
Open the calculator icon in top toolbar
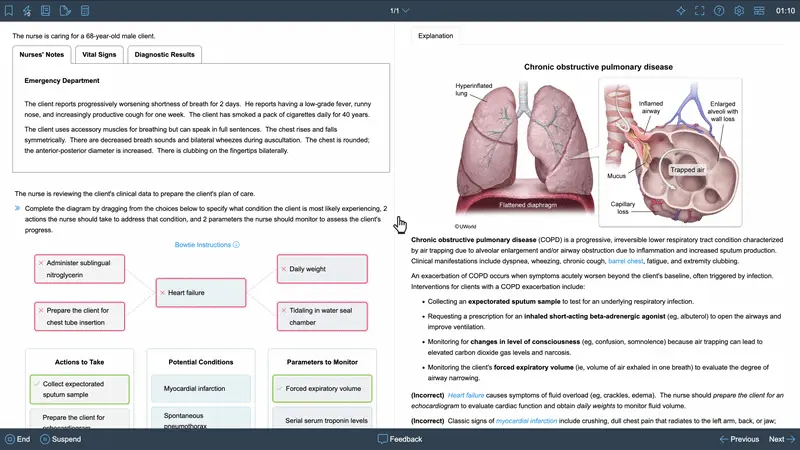pyautogui.click(x=85, y=10)
